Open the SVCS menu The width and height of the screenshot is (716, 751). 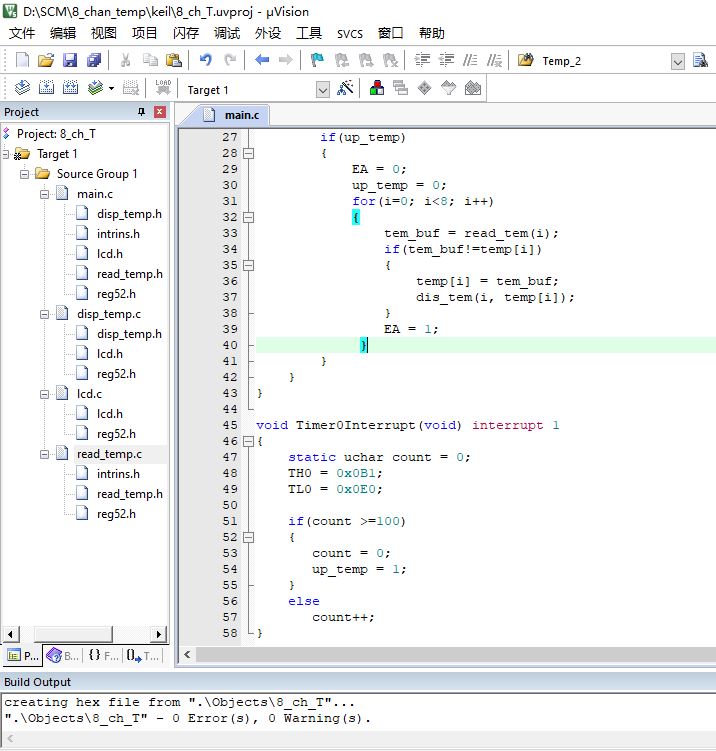point(350,34)
